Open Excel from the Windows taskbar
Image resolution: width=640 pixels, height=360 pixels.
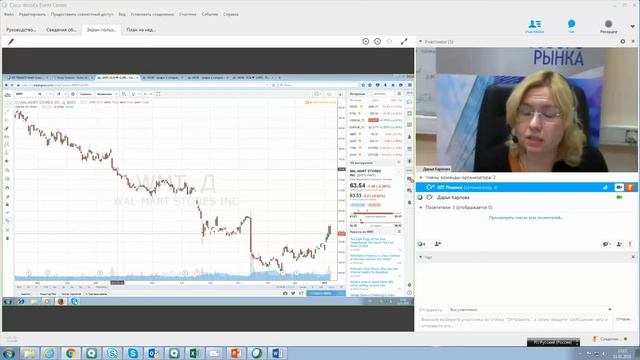[194, 353]
